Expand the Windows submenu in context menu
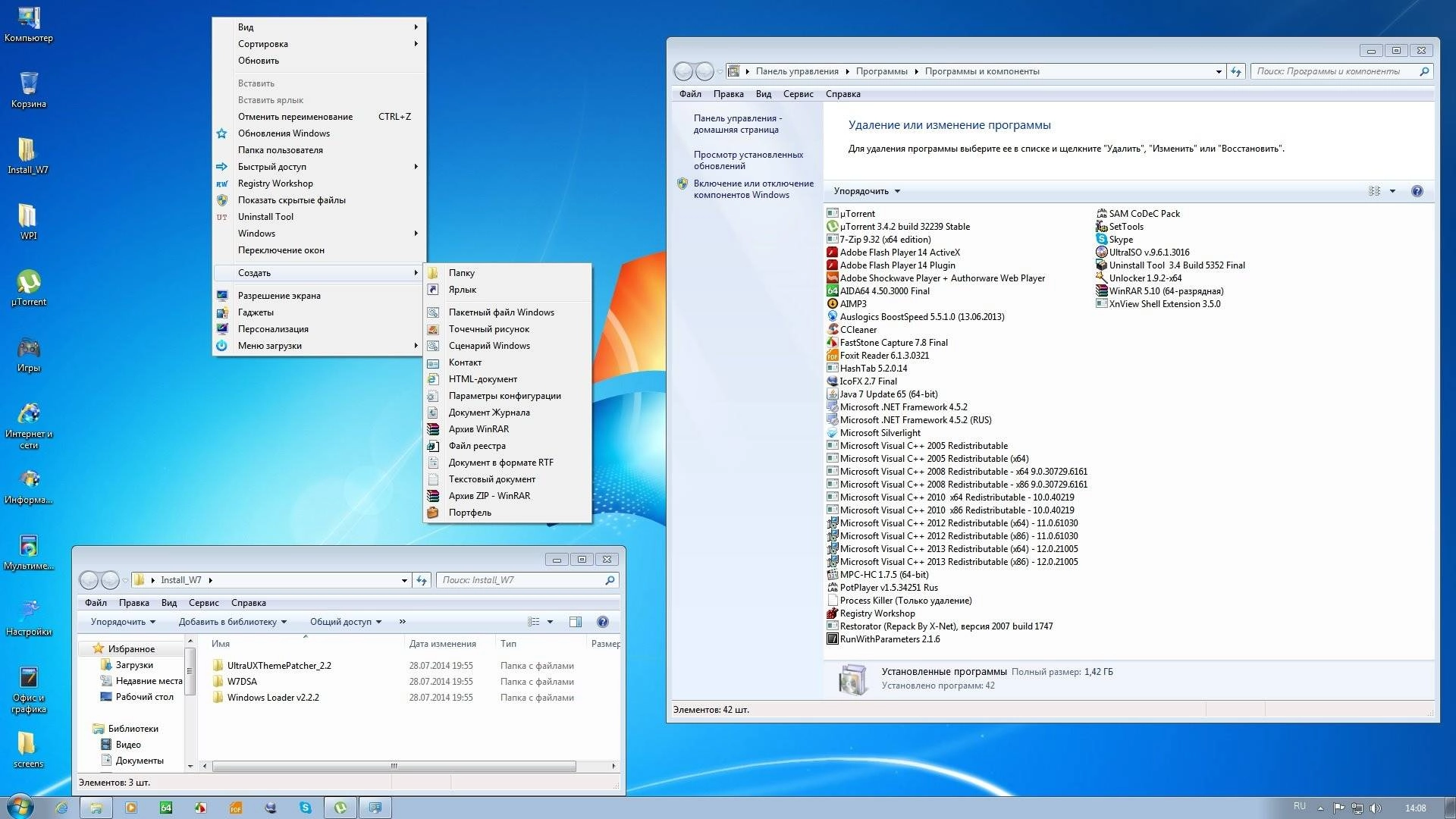1456x819 pixels. [318, 234]
